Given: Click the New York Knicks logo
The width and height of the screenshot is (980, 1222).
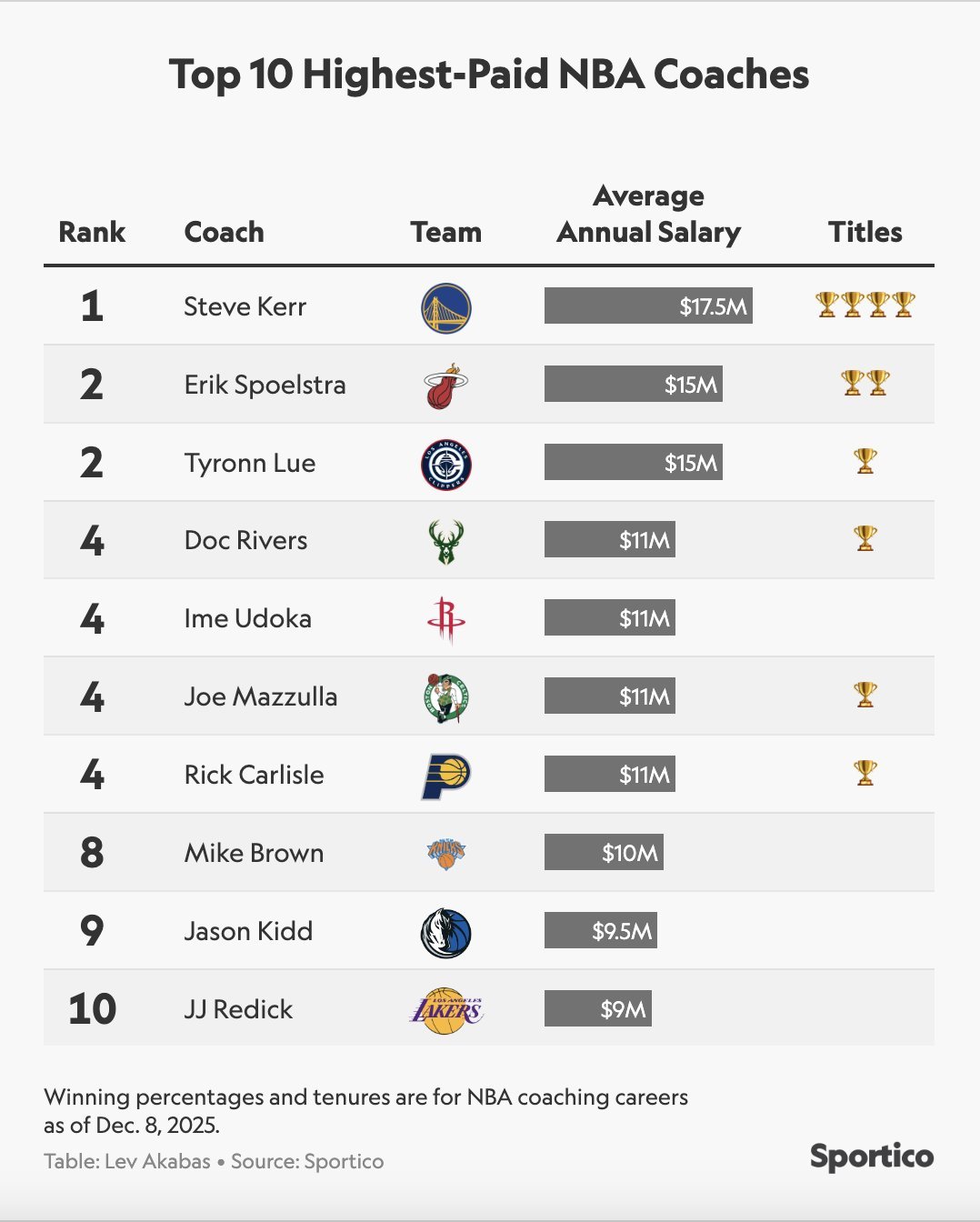Looking at the screenshot, I should [445, 854].
